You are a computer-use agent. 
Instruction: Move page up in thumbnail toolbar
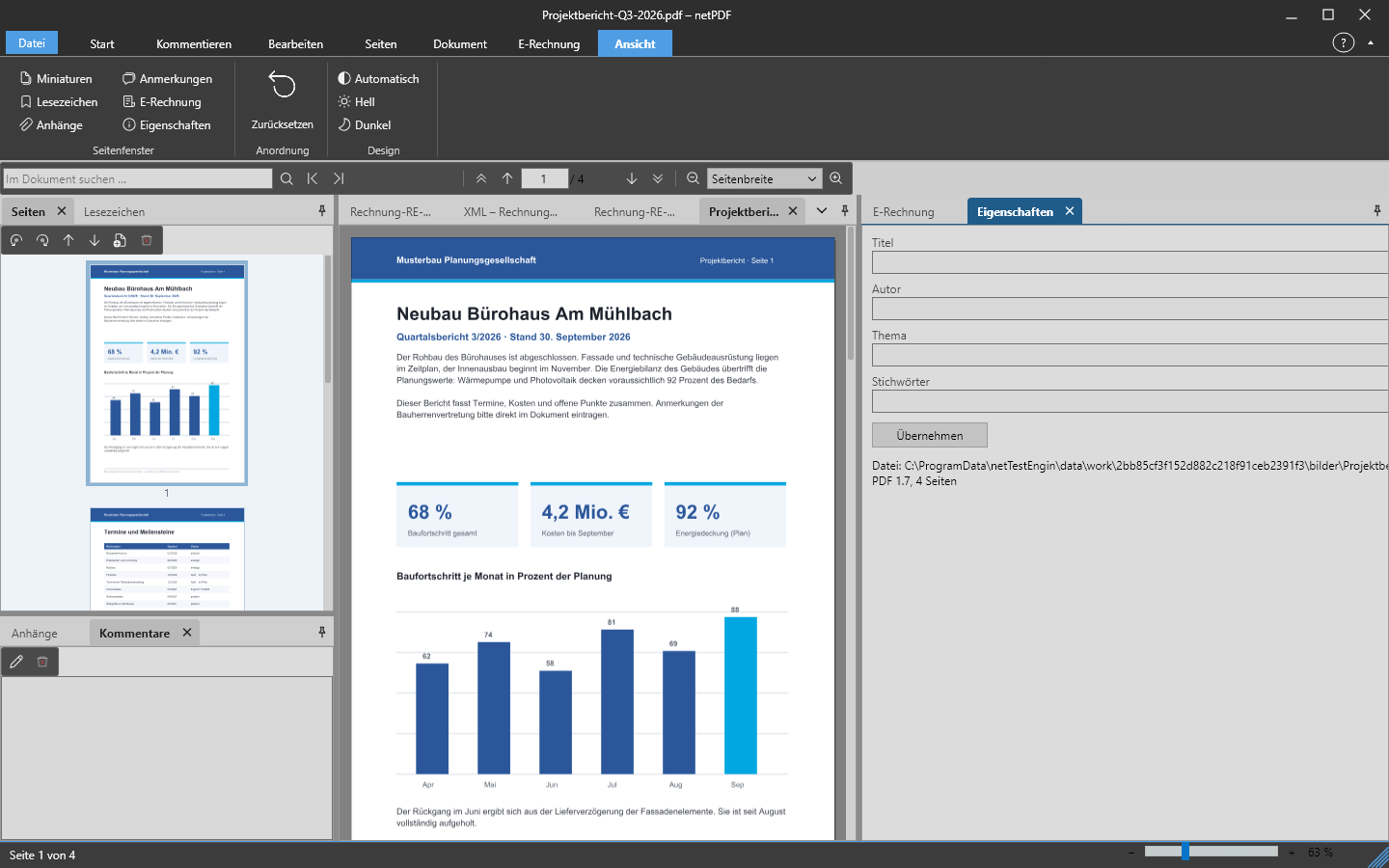click(68, 240)
